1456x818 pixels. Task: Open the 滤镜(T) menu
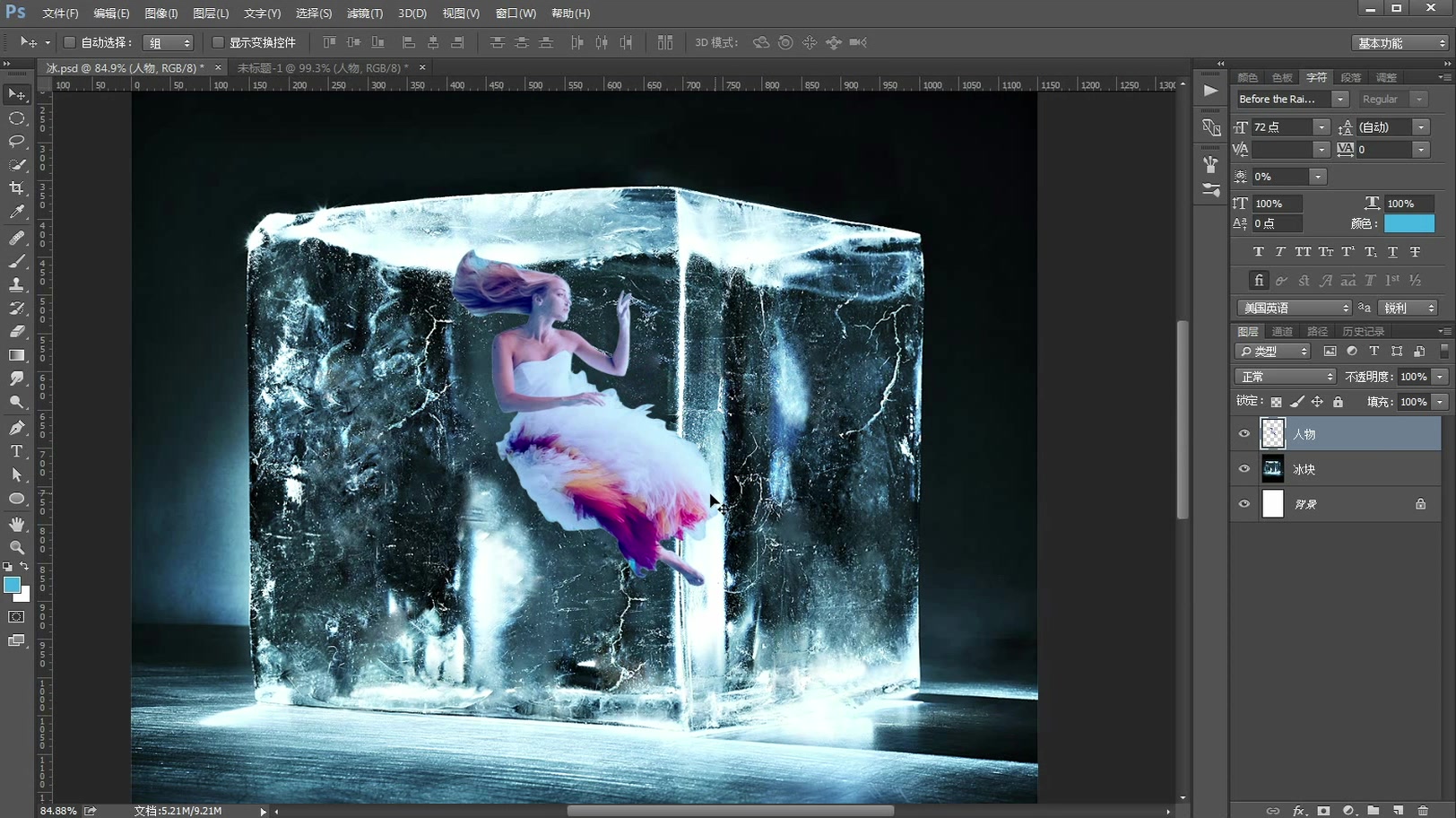pyautogui.click(x=365, y=13)
